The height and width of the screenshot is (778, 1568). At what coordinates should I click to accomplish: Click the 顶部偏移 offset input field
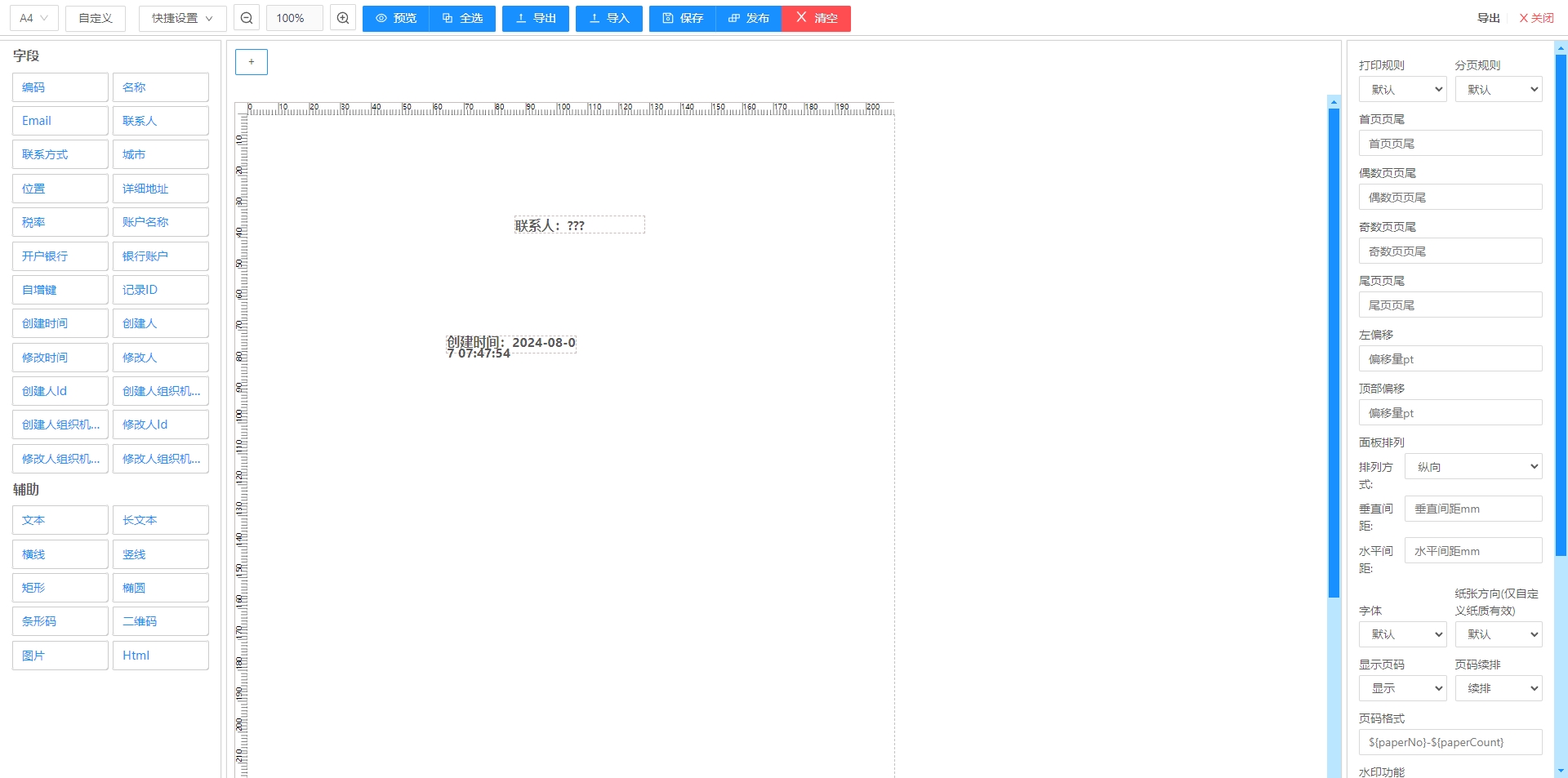(1450, 412)
